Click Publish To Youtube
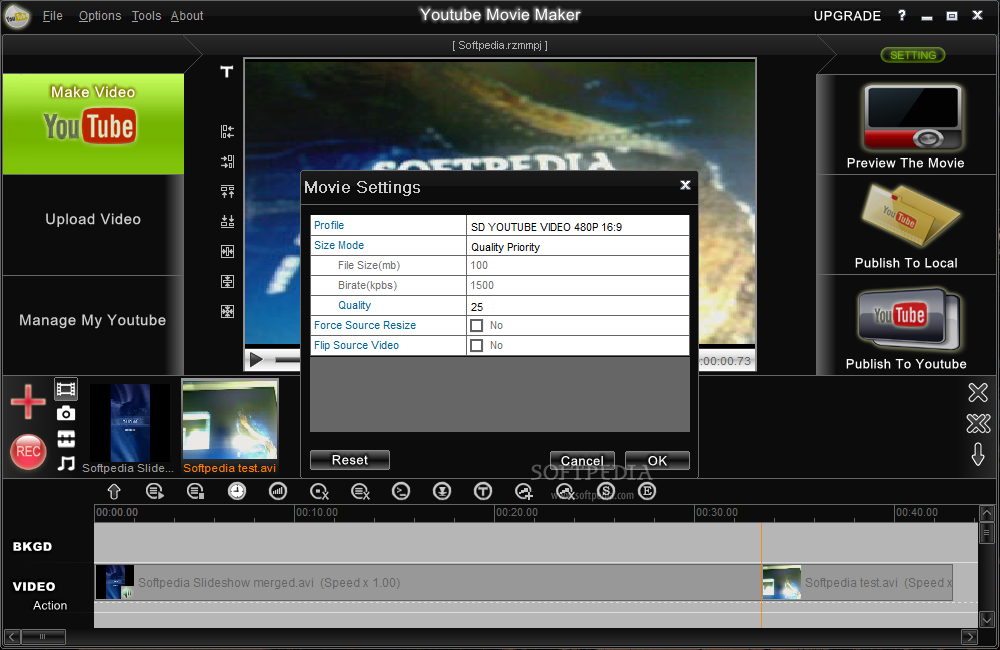The height and width of the screenshot is (650, 1000). tap(906, 325)
